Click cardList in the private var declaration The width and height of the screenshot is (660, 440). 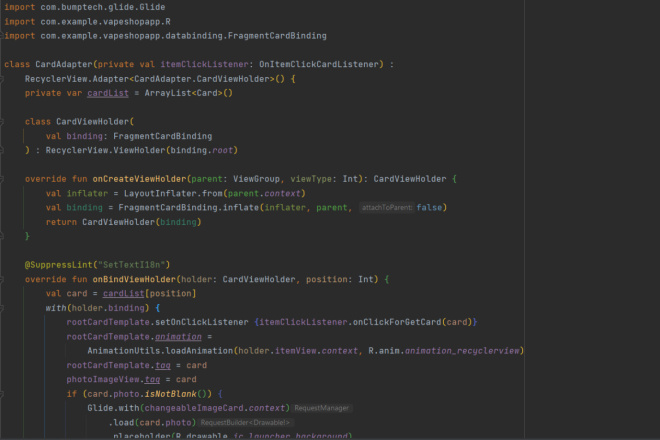pos(108,93)
